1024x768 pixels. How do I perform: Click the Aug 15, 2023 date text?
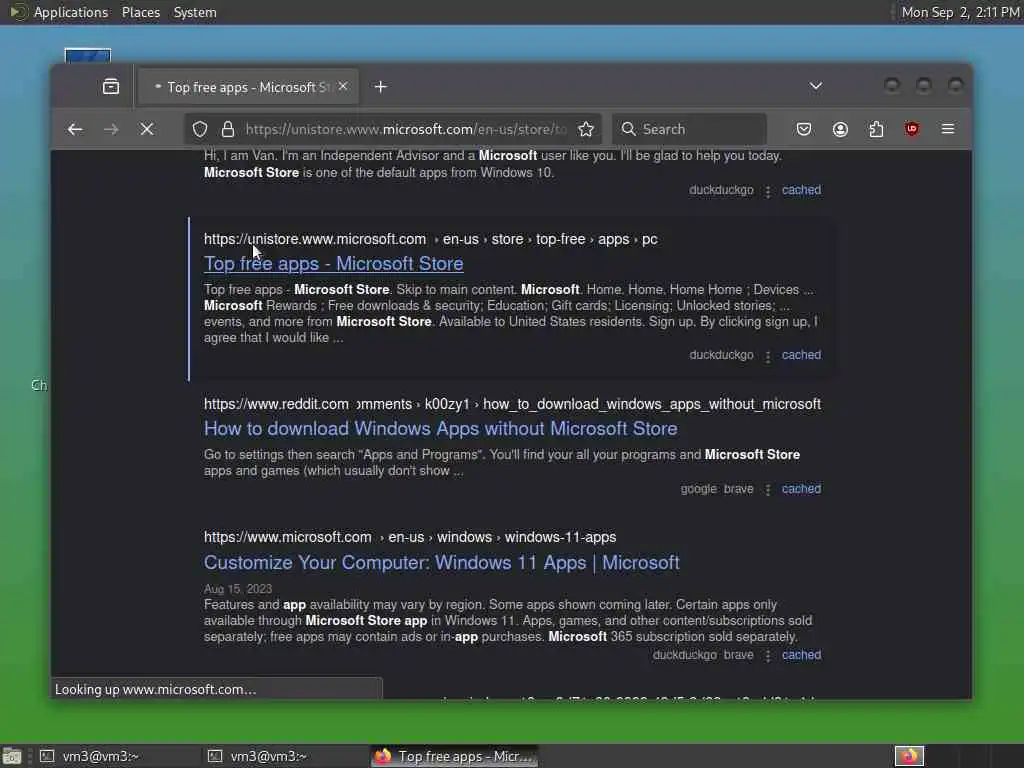coord(238,588)
